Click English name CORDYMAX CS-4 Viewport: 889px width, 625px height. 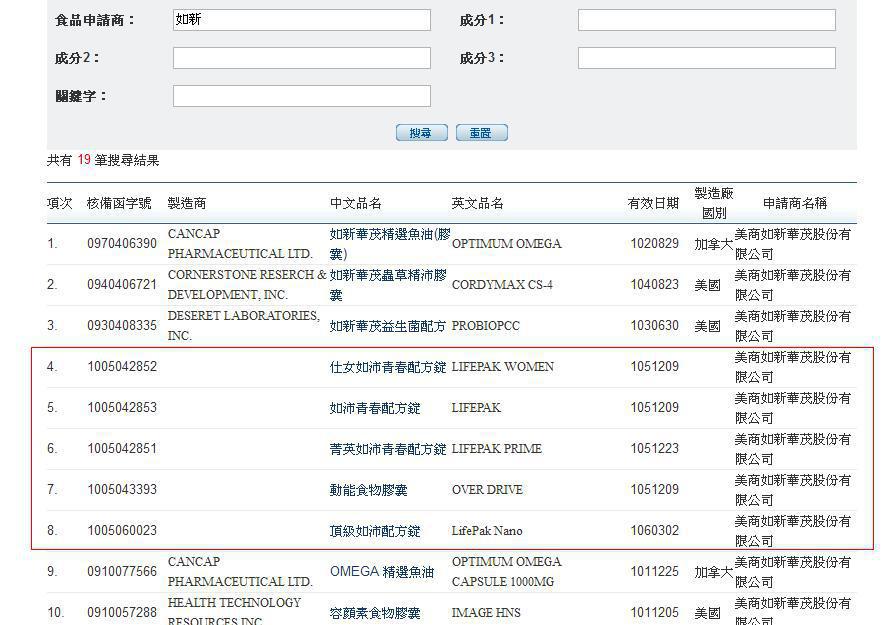click(x=502, y=285)
